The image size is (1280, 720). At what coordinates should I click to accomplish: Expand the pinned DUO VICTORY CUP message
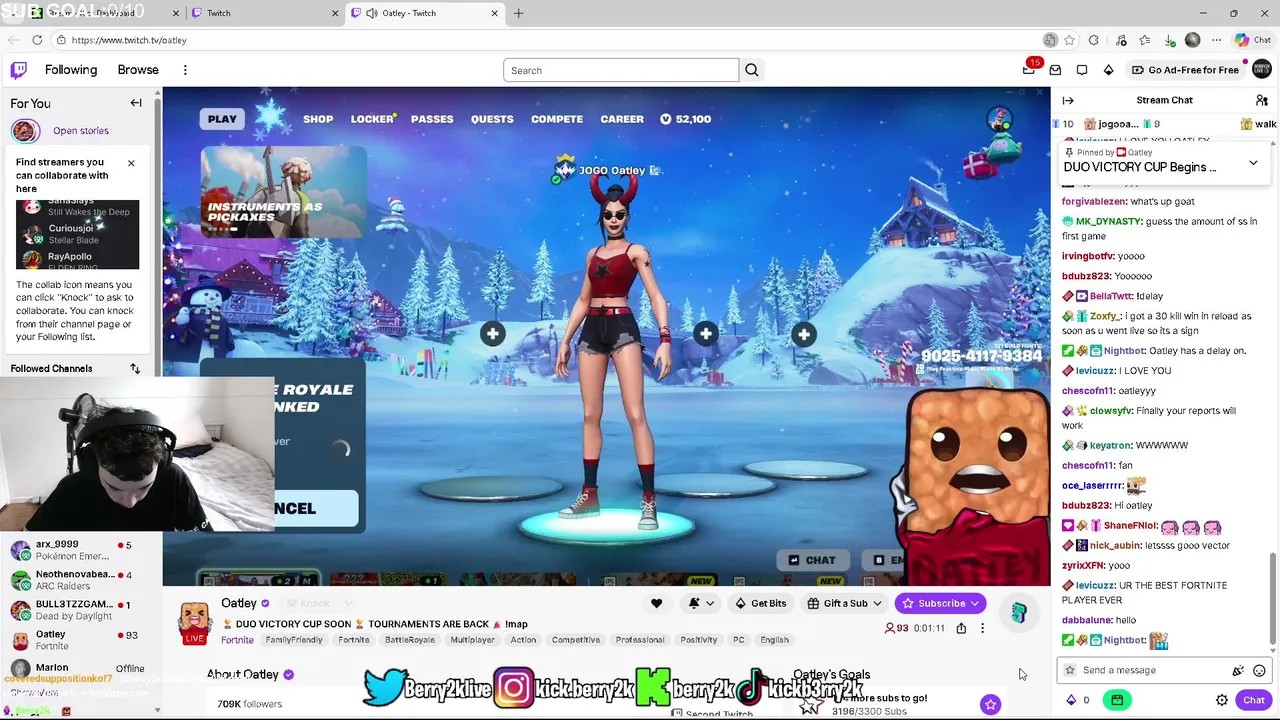[1253, 163]
